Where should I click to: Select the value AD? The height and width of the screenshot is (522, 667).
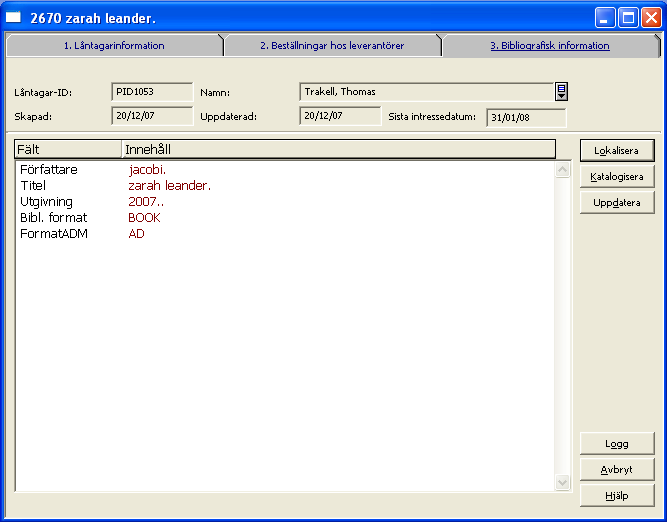(x=137, y=234)
